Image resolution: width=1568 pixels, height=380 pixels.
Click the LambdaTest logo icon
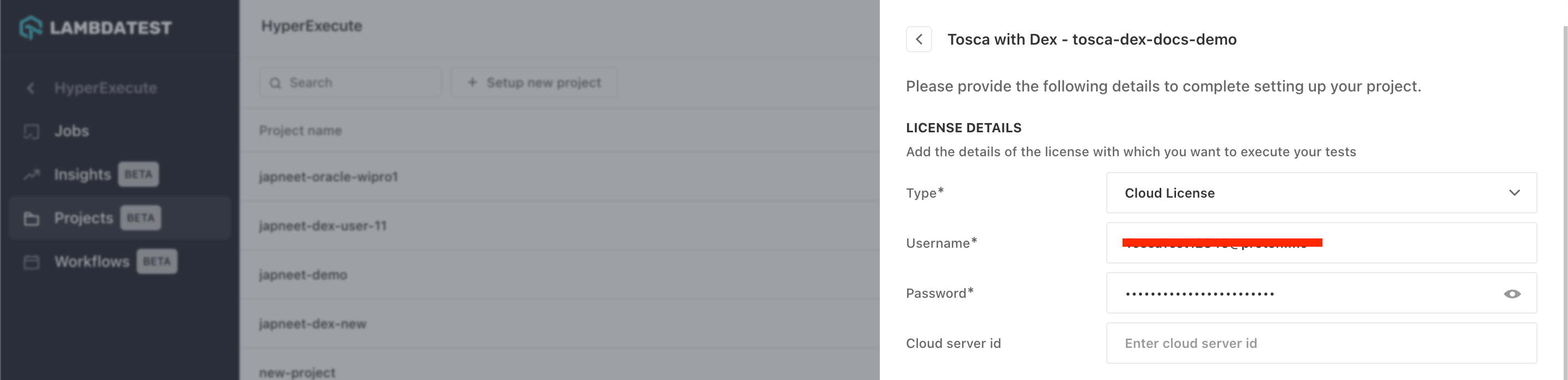coord(30,27)
